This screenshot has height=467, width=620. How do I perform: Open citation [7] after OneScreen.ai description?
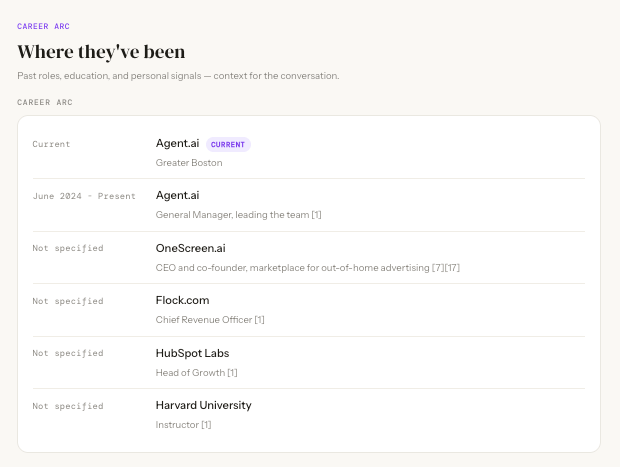[438, 268]
